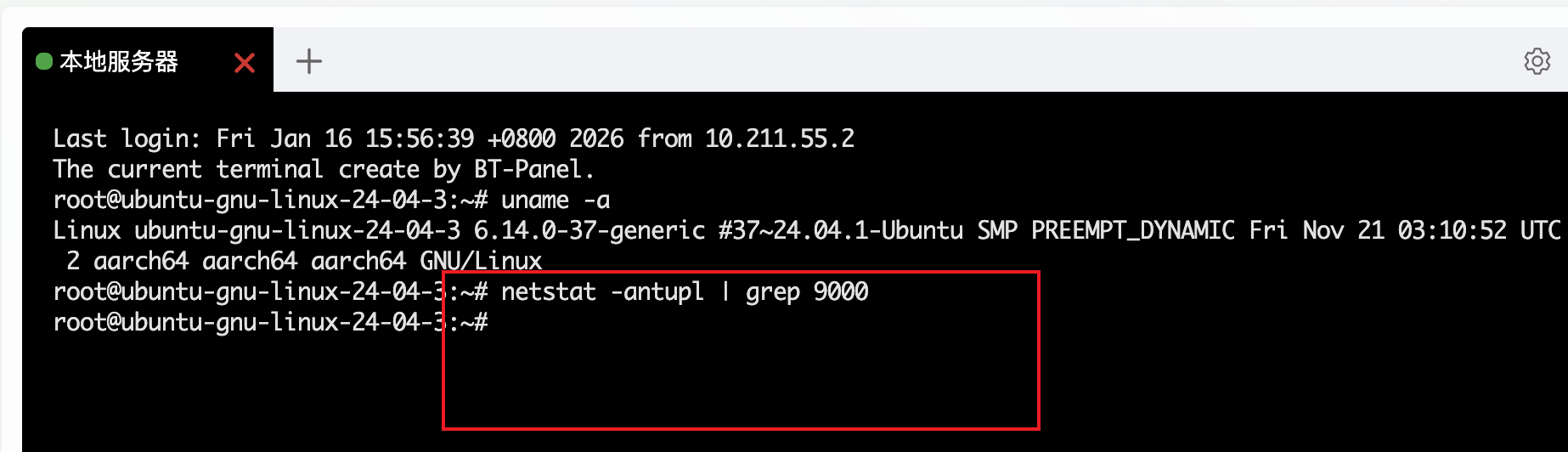
Task: Click the 'uname -a' command text
Action: tap(556, 201)
